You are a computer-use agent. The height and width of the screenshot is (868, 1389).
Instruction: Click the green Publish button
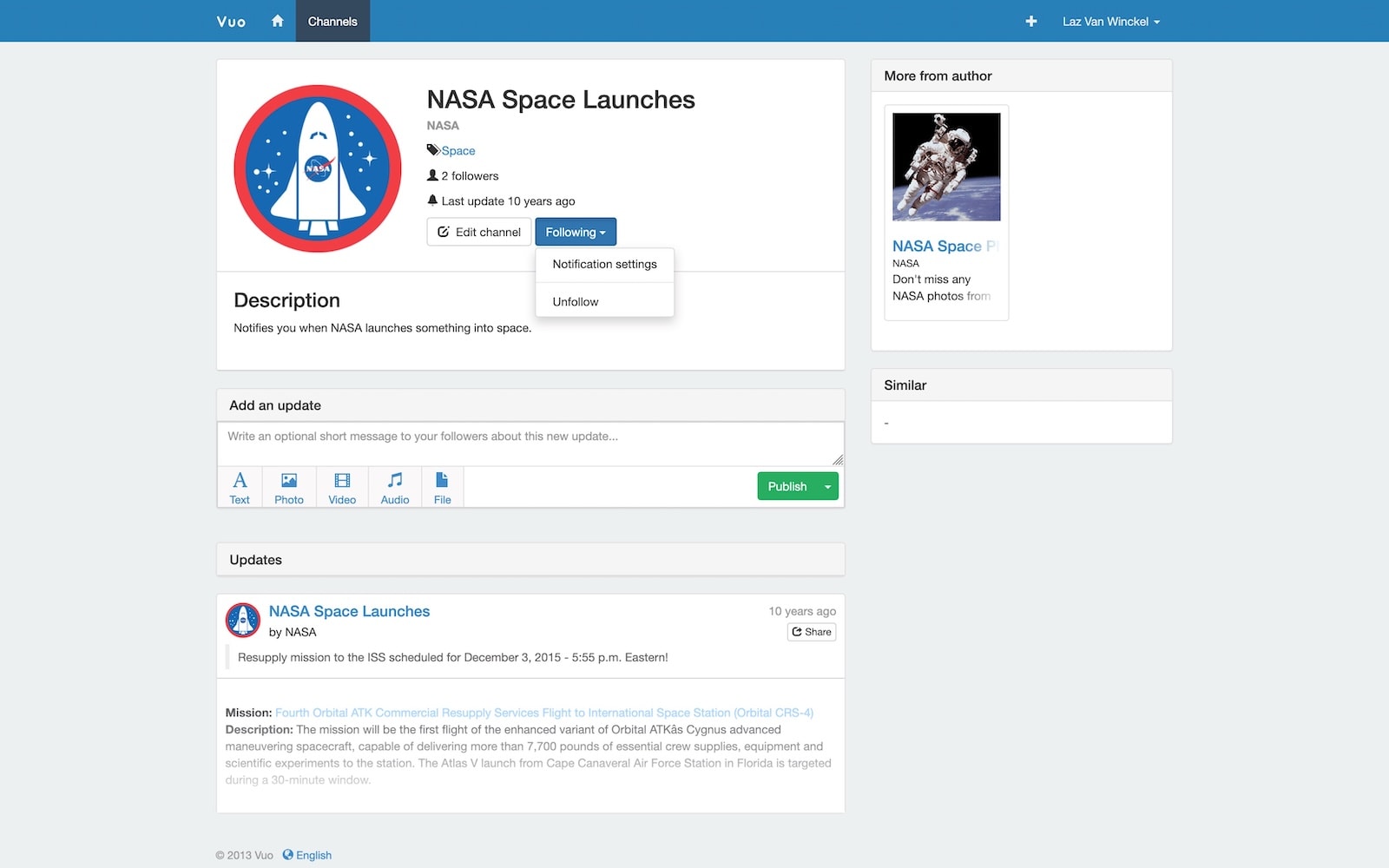787,486
